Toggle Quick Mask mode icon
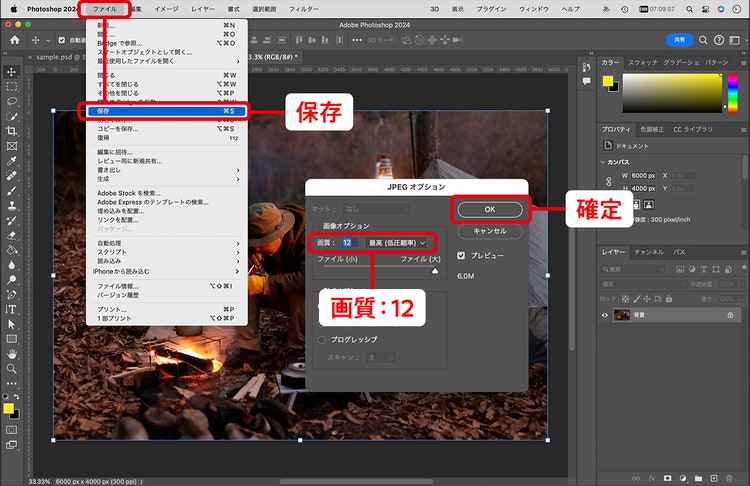This screenshot has height=486, width=750. tap(11, 430)
